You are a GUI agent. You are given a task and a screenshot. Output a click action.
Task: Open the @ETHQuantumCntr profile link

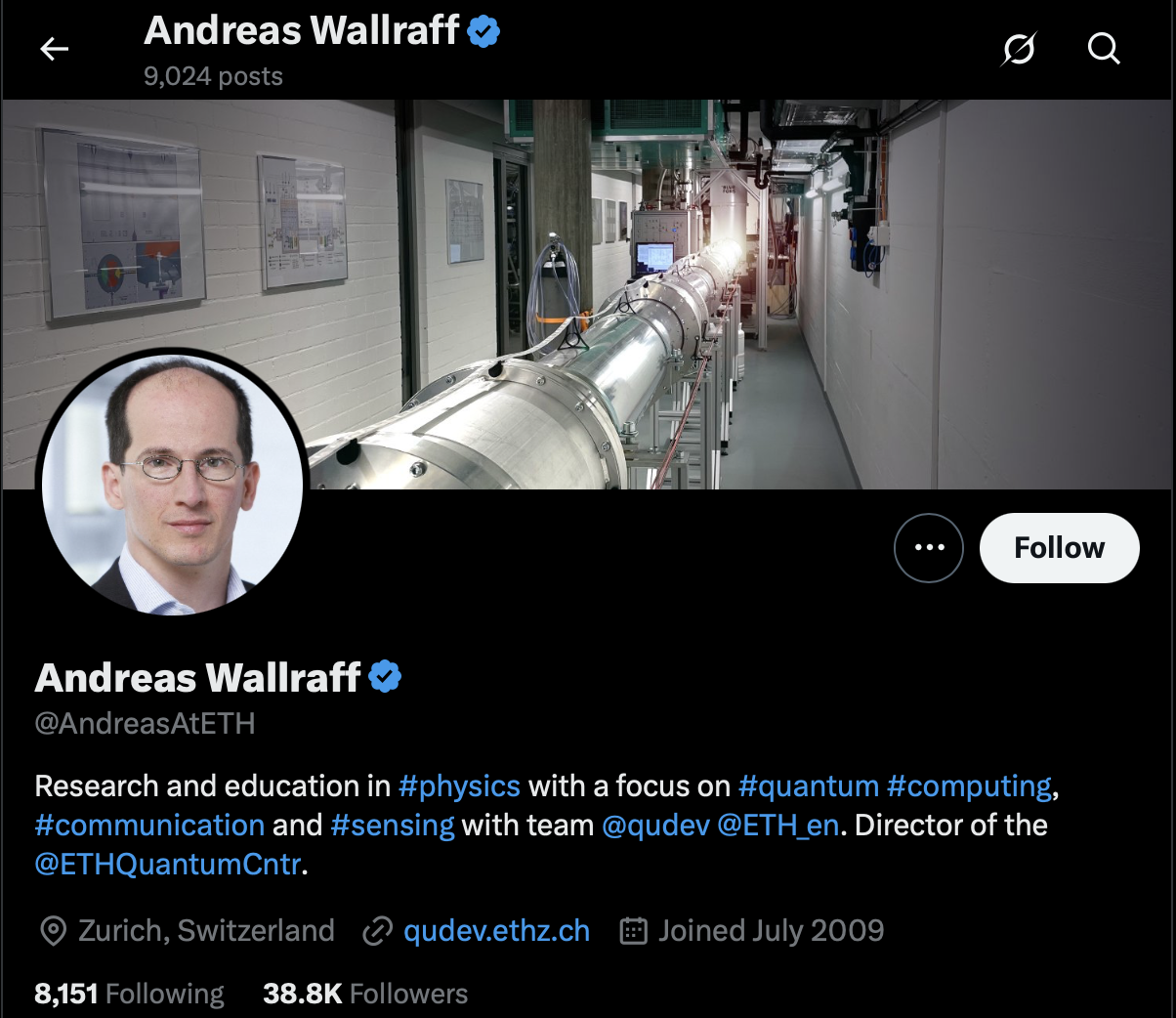168,865
